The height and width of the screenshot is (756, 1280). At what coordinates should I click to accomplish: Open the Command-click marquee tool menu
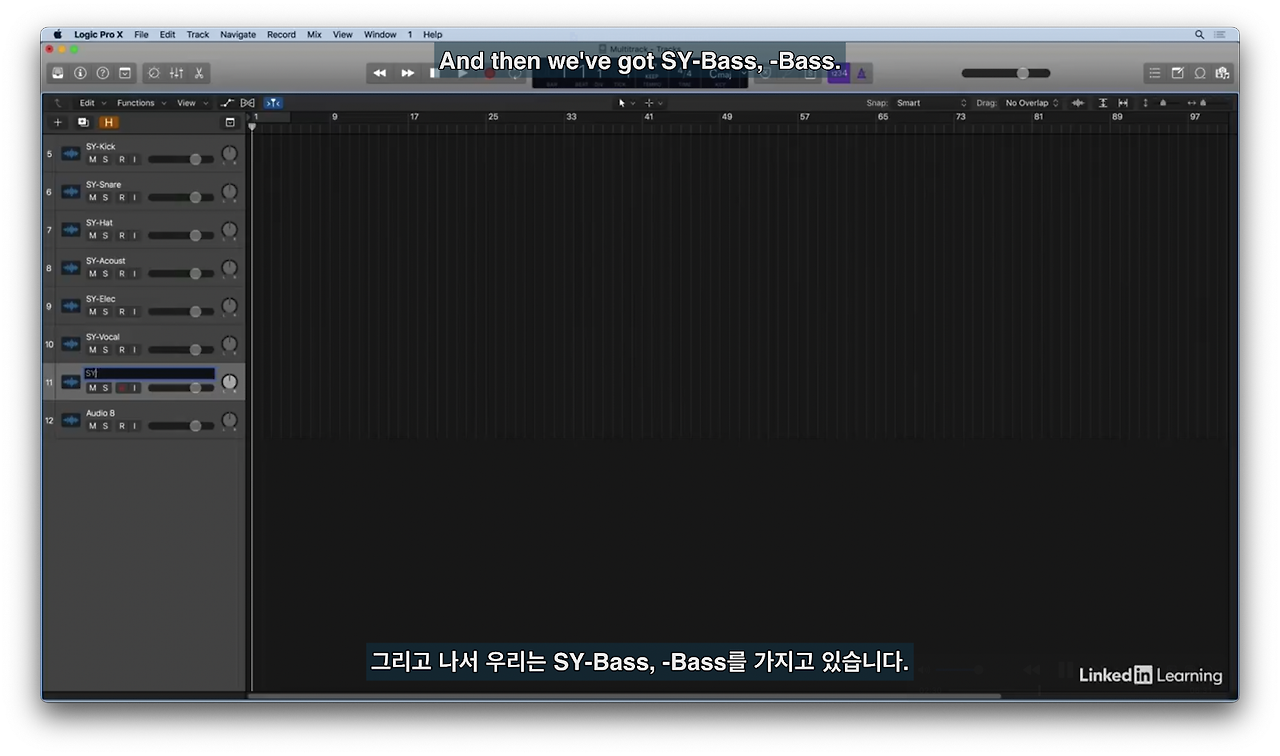tap(653, 103)
